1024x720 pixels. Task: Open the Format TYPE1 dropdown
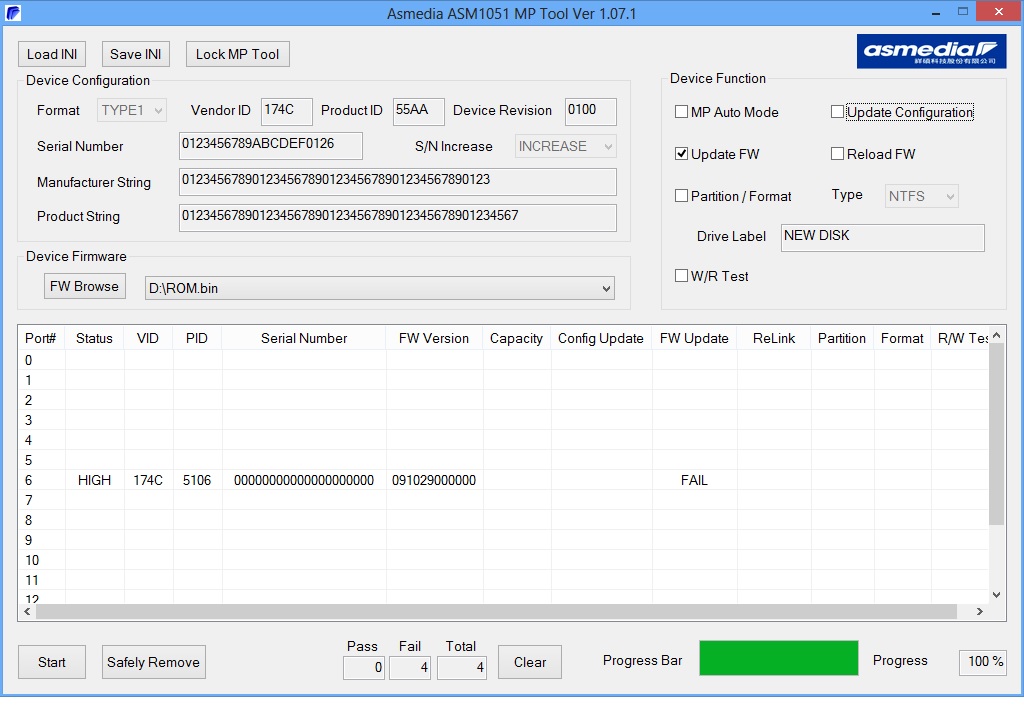pyautogui.click(x=132, y=110)
